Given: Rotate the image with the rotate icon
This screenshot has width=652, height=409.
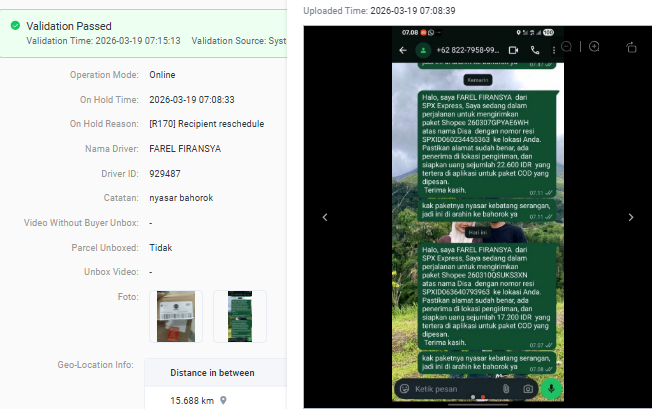Looking at the screenshot, I should 631,47.
